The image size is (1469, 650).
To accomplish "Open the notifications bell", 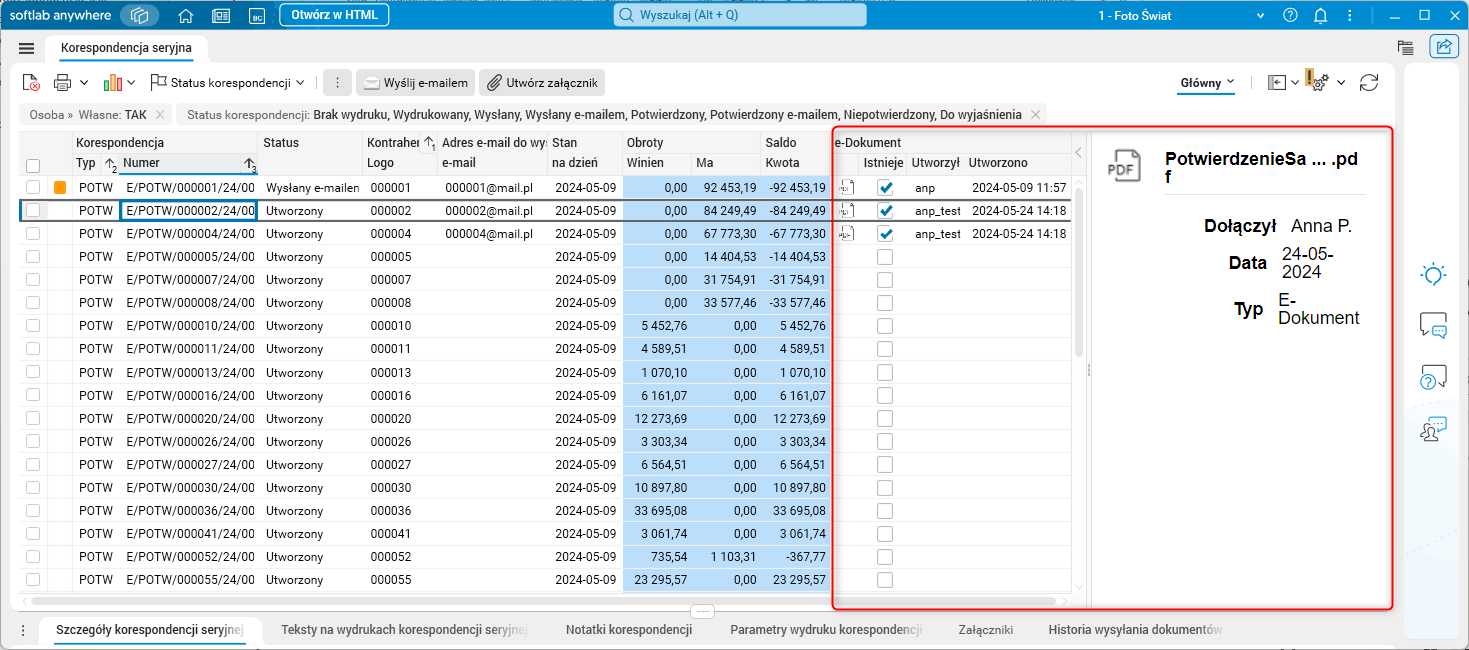I will 1320,15.
